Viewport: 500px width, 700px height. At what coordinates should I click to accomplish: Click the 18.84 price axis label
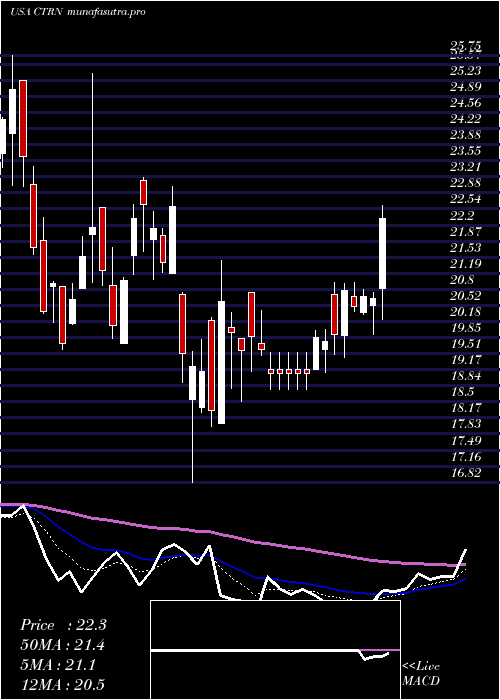(x=466, y=376)
